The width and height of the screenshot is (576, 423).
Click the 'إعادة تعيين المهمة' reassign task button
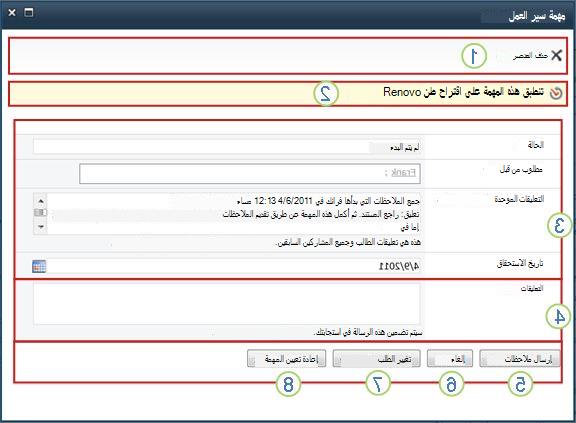tap(287, 358)
